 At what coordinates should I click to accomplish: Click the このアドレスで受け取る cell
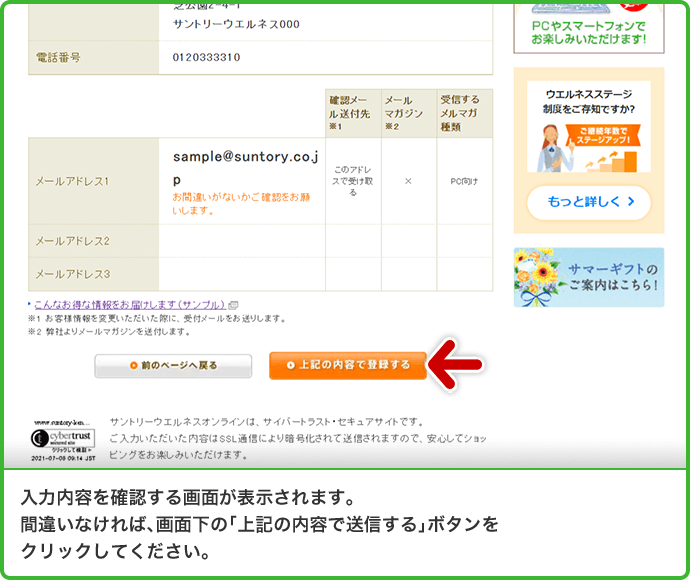tap(353, 181)
